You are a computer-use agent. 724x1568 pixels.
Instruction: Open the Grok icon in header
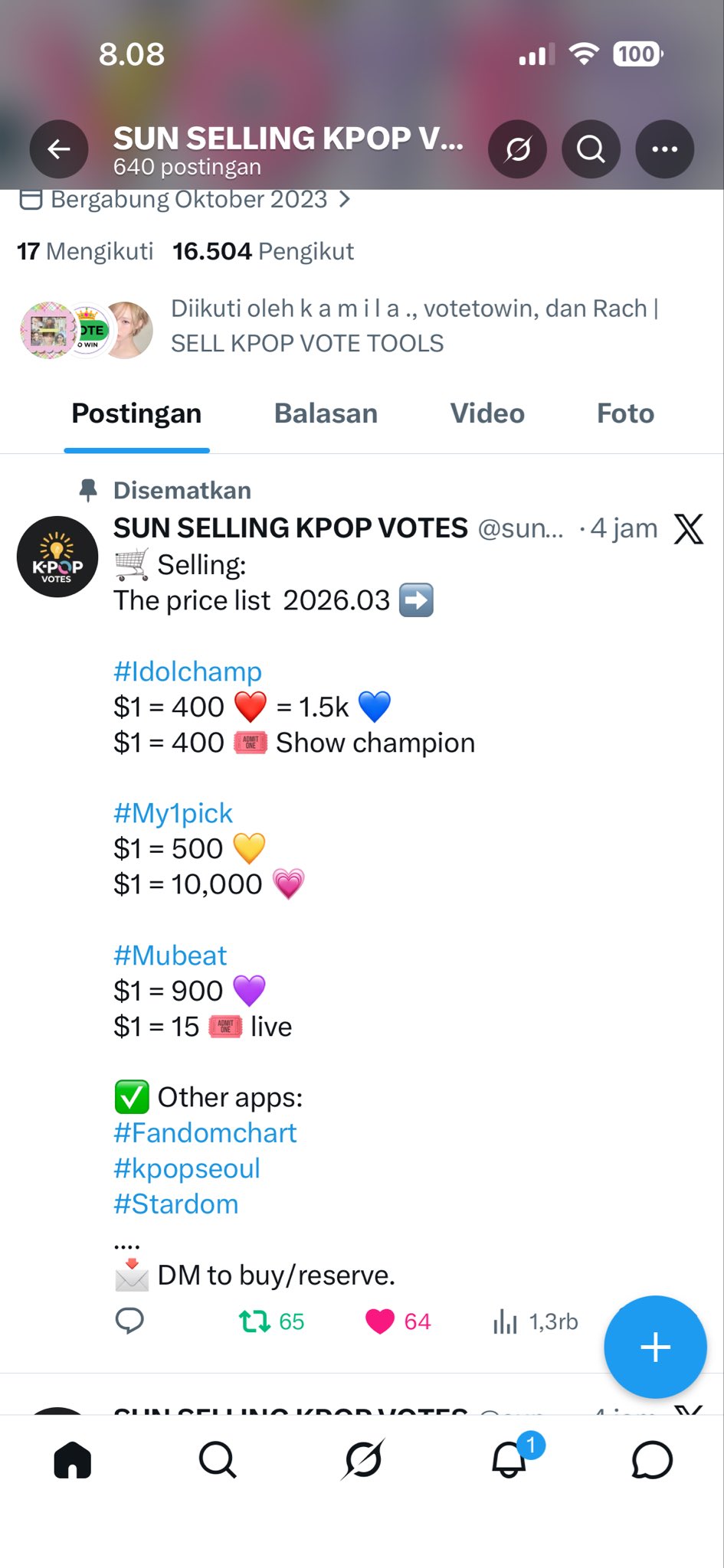(517, 149)
